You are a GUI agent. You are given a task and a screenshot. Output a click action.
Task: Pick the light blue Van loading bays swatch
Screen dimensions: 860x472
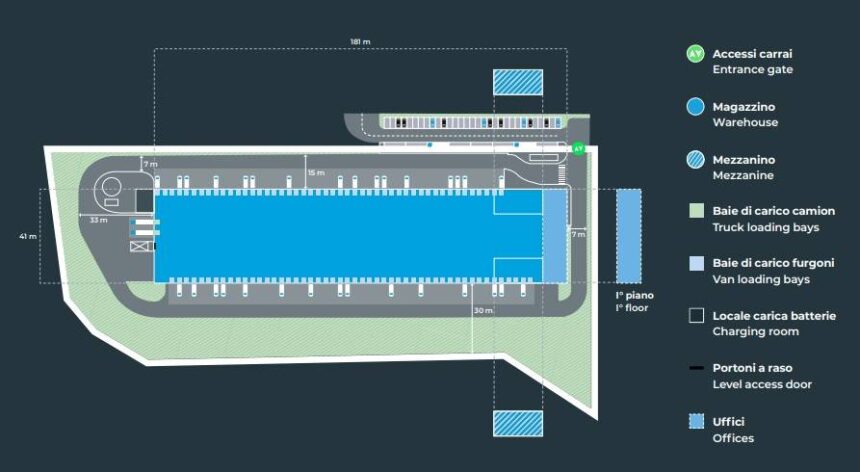695,264
